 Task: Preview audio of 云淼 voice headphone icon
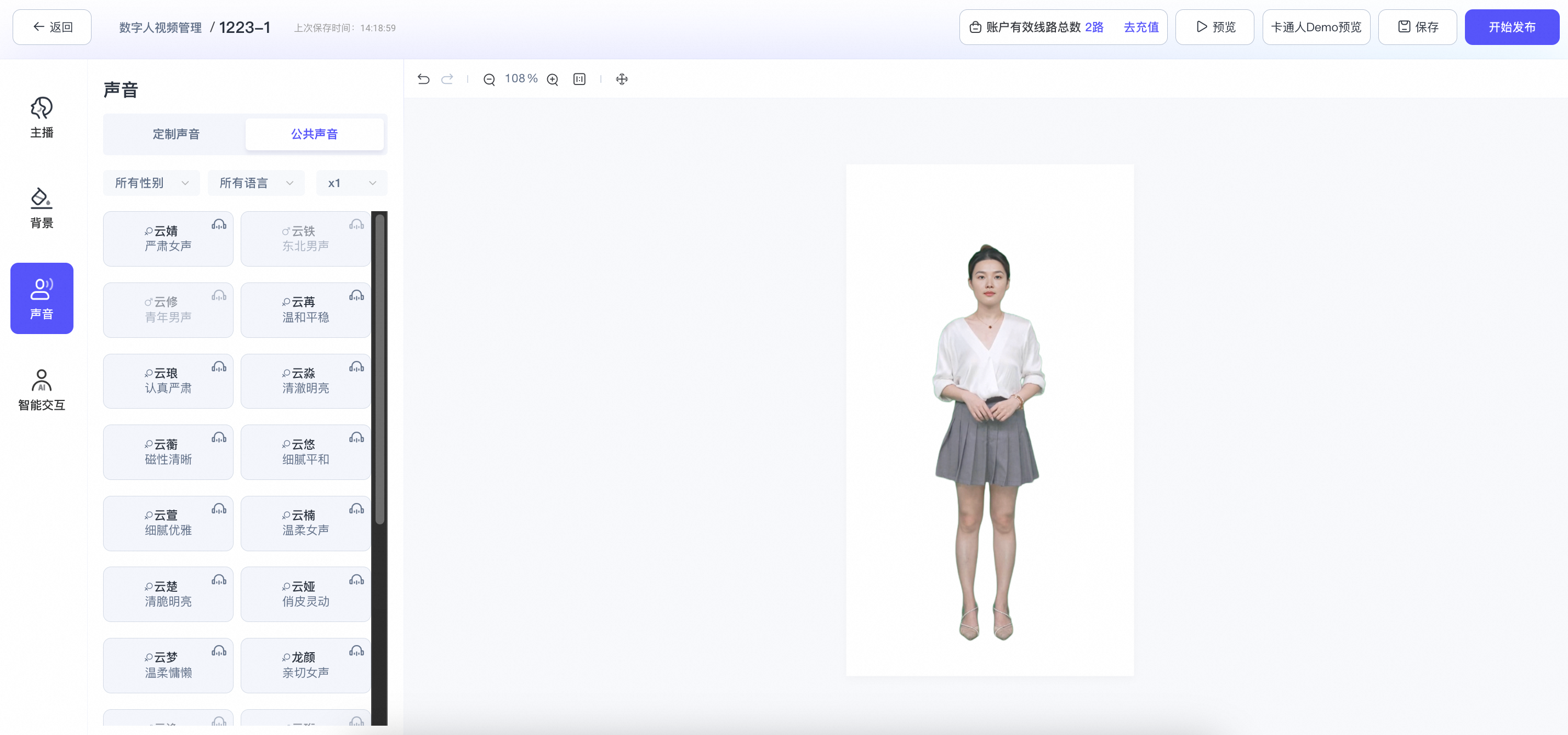point(357,367)
